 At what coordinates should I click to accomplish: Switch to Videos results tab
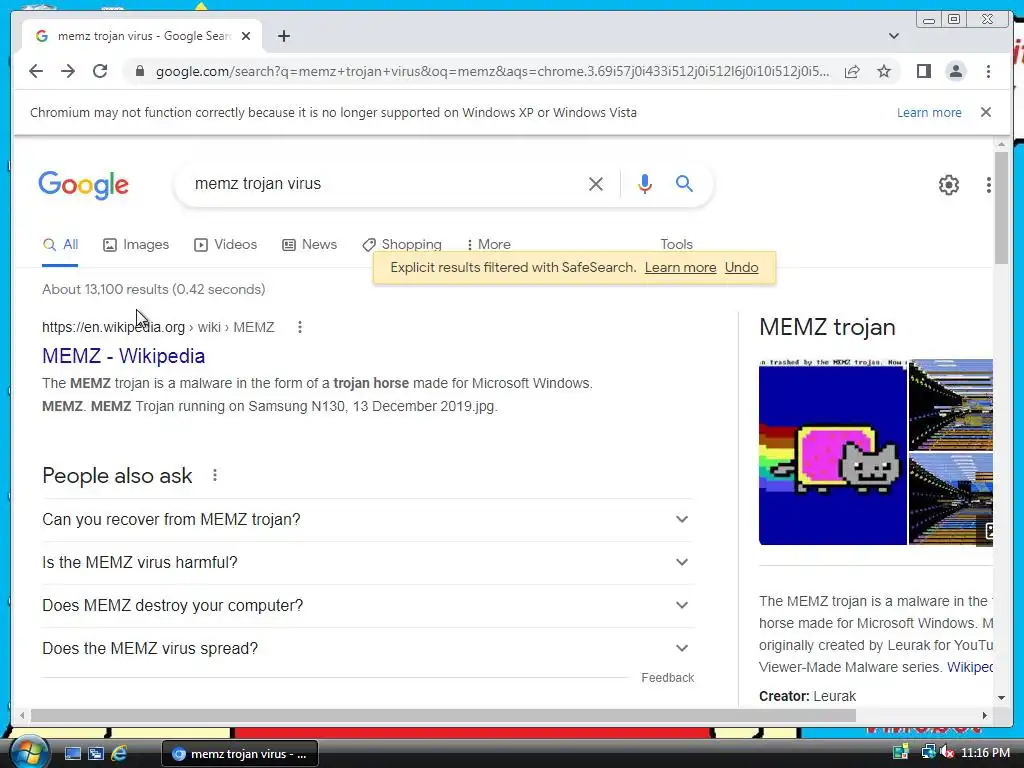coord(225,245)
